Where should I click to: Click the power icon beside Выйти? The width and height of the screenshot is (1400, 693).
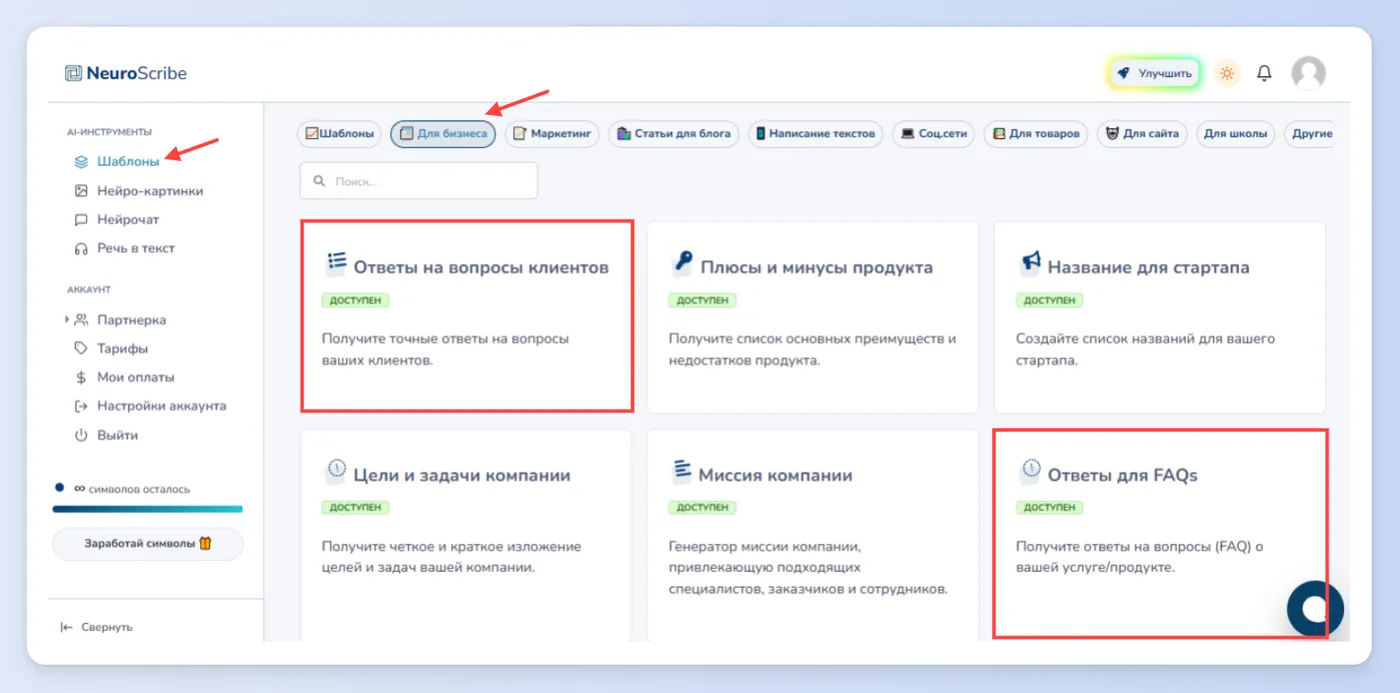[x=82, y=435]
